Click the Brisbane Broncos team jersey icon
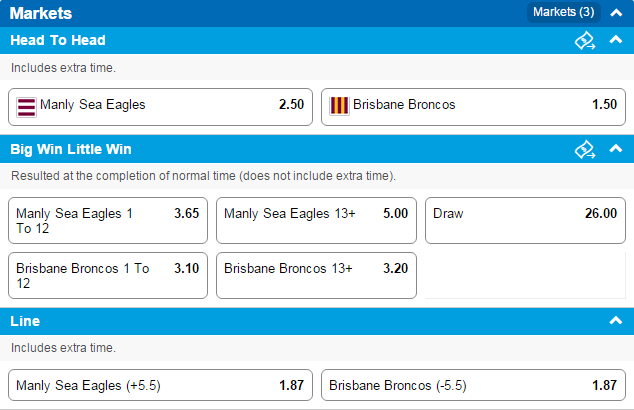634x410 pixels. click(339, 106)
